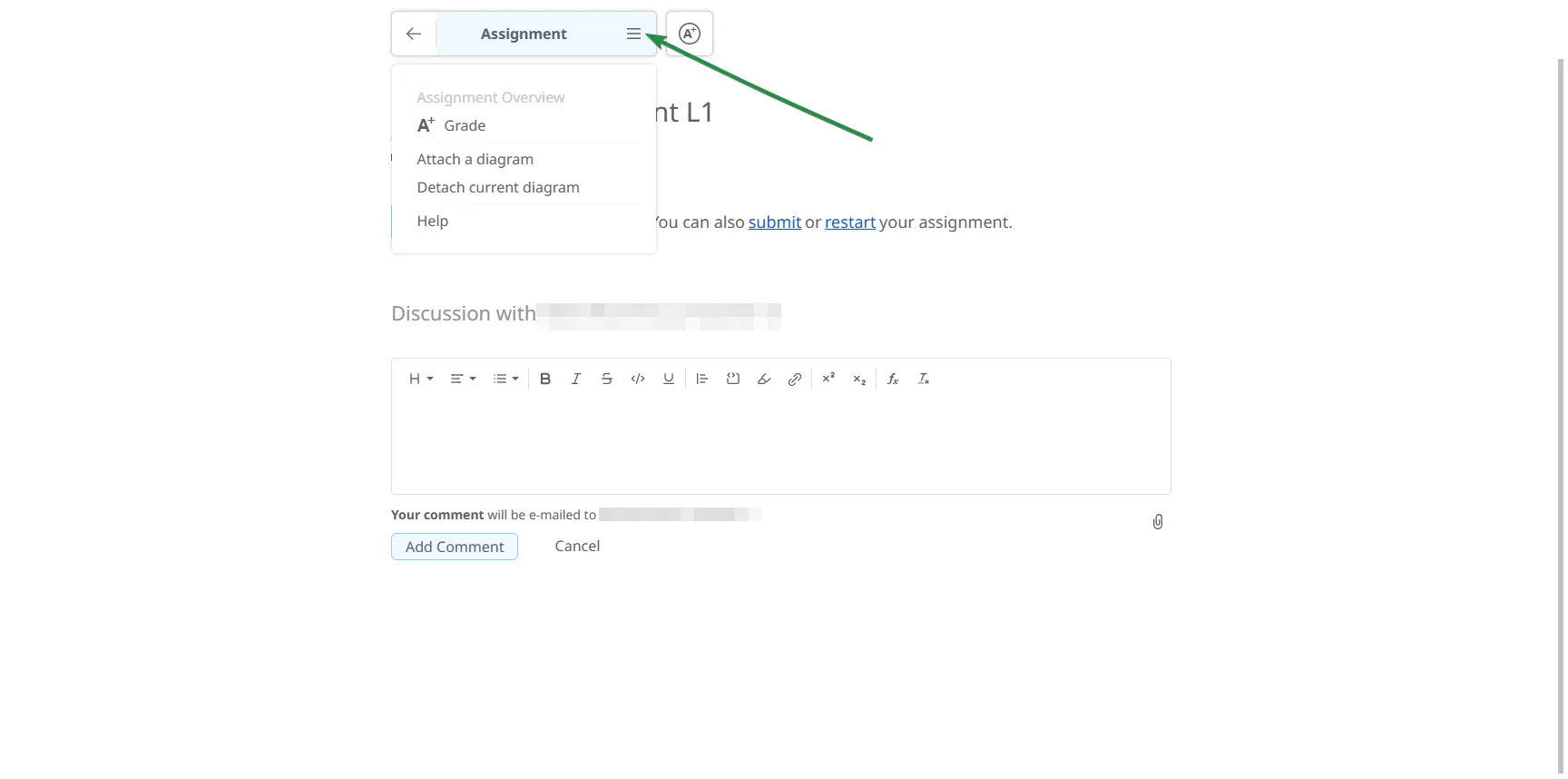1568x779 pixels.
Task: Toggle bold formatting in comment editor
Action: click(x=545, y=380)
